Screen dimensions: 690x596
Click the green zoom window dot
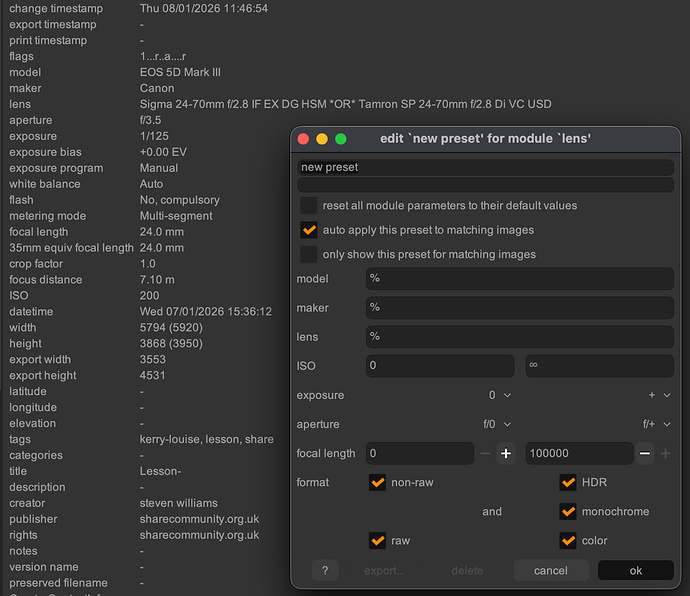340,139
